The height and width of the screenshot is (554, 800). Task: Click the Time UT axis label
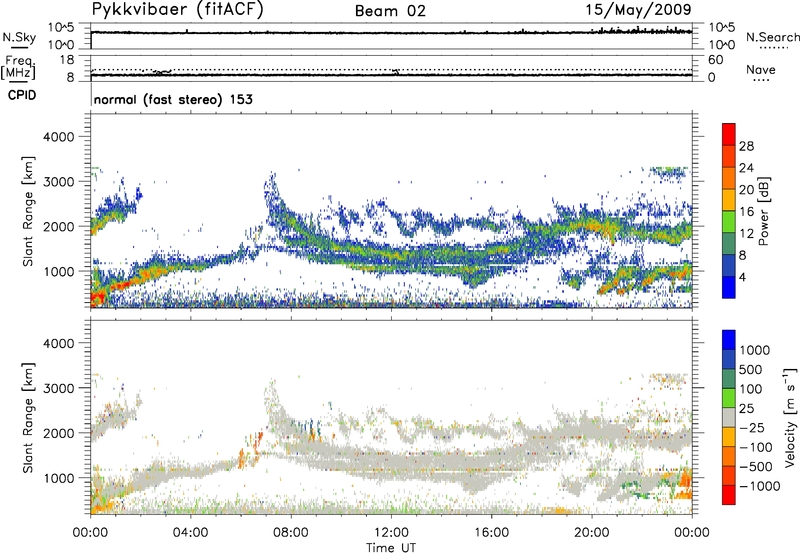[391, 548]
